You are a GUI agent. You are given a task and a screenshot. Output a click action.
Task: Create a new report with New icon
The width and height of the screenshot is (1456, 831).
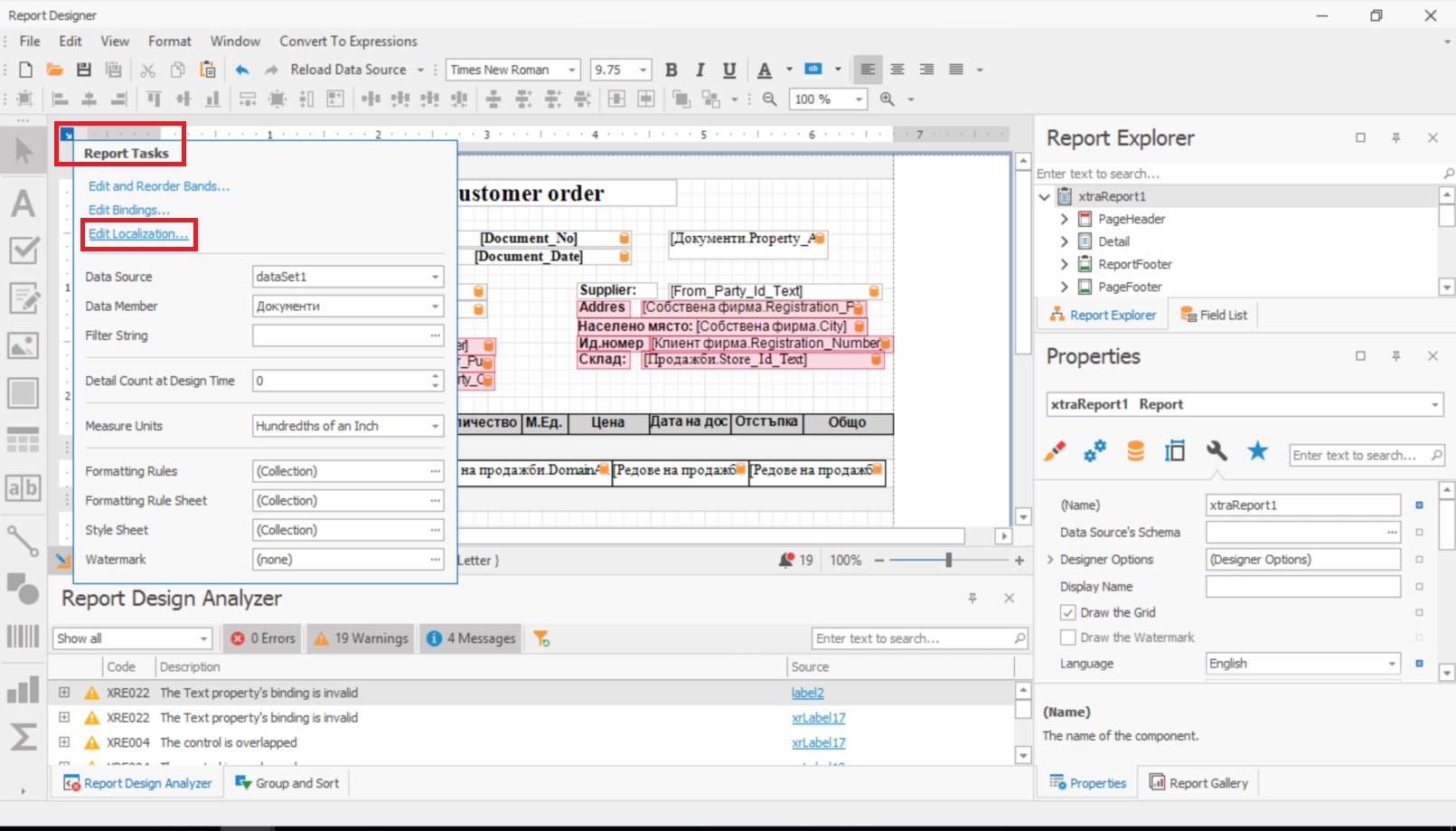[x=25, y=70]
